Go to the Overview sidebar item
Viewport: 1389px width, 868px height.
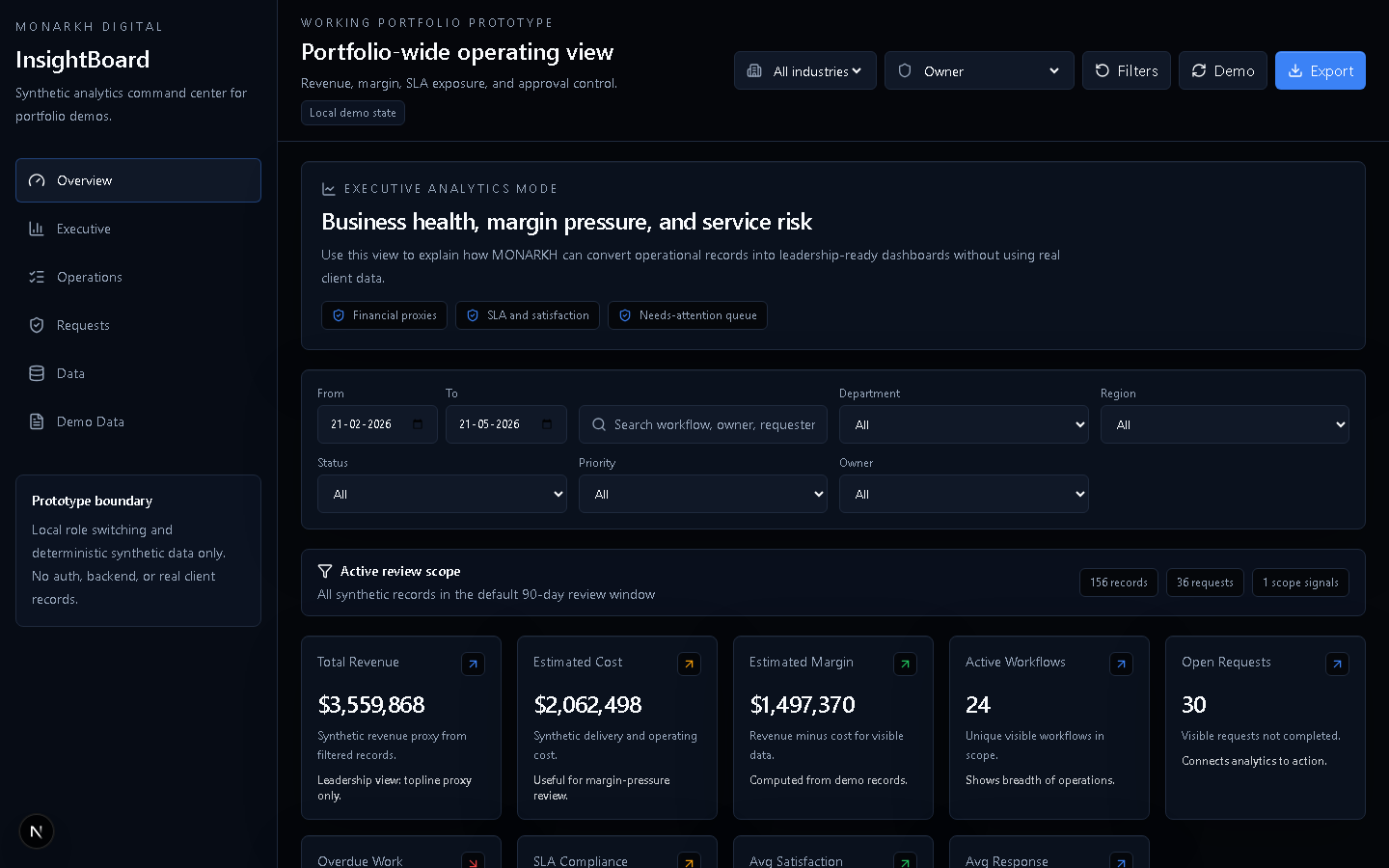coord(138,180)
